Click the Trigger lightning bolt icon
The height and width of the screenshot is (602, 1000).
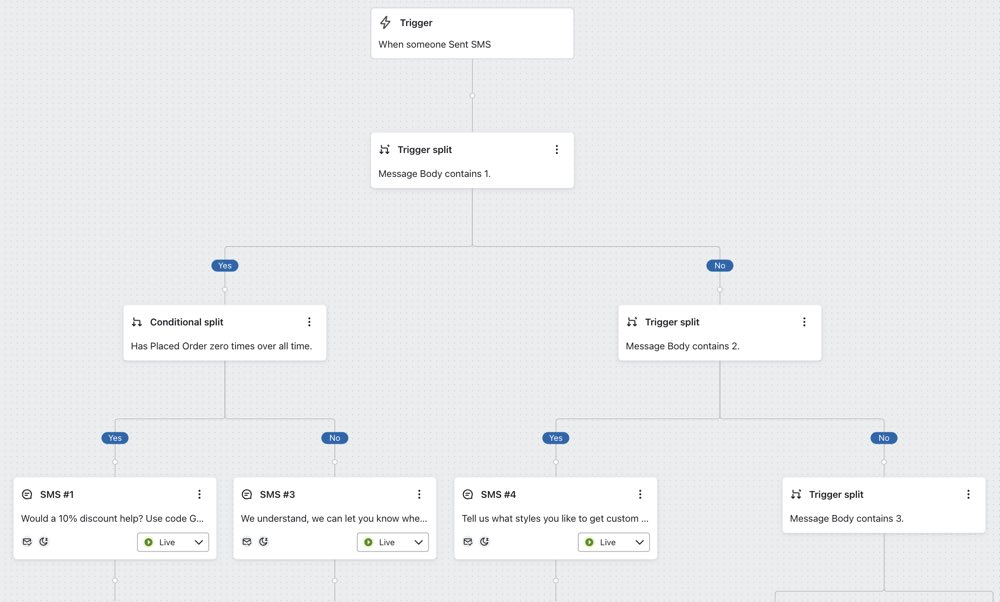[x=386, y=22]
